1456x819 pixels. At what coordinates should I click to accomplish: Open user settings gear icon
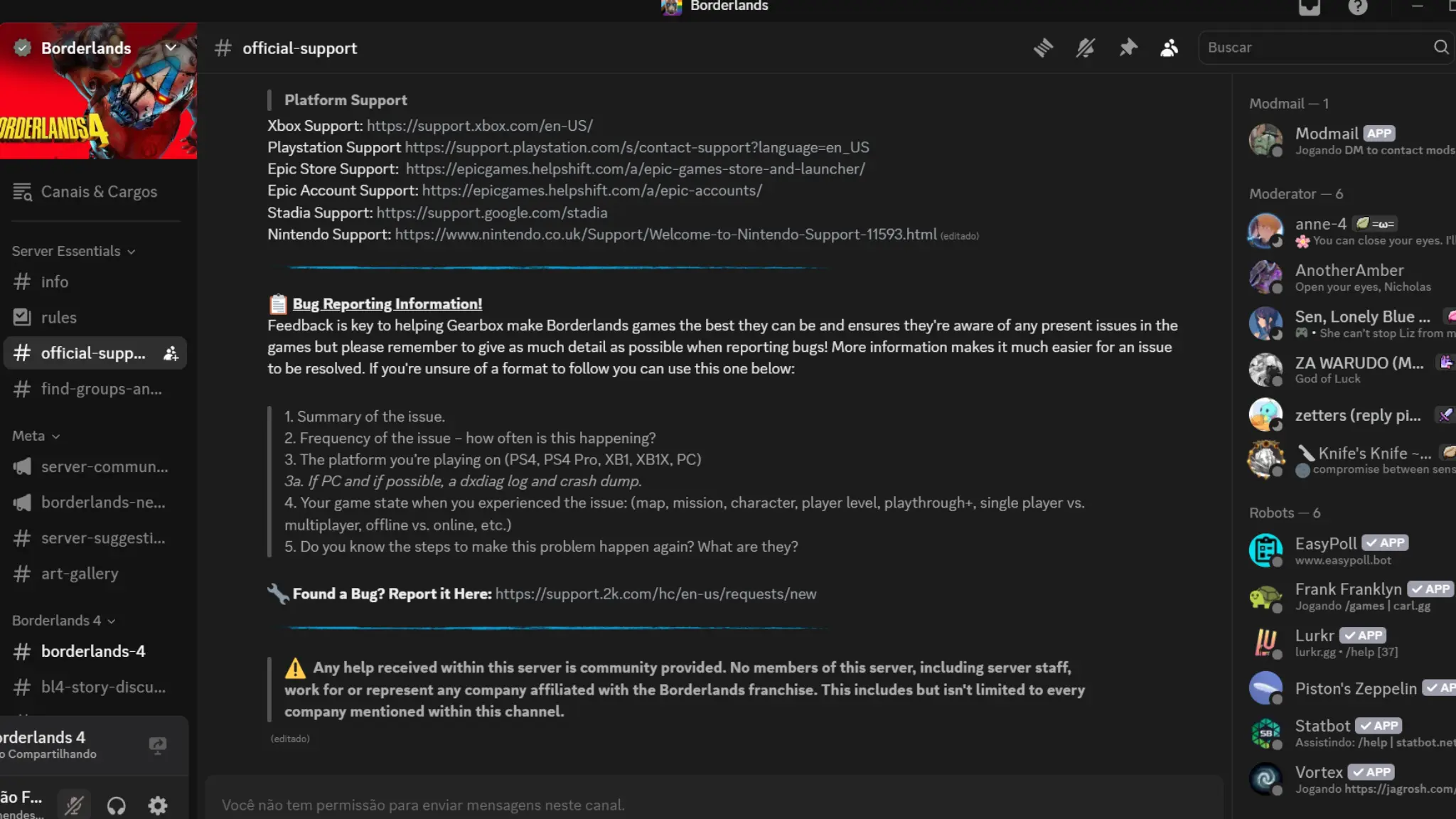pyautogui.click(x=157, y=805)
